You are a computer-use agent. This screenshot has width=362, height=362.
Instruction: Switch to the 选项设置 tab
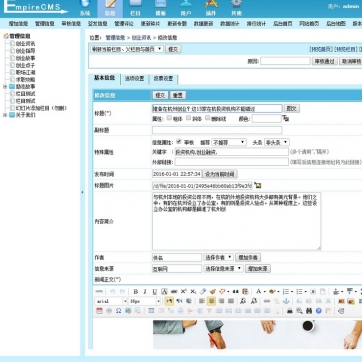(134, 79)
